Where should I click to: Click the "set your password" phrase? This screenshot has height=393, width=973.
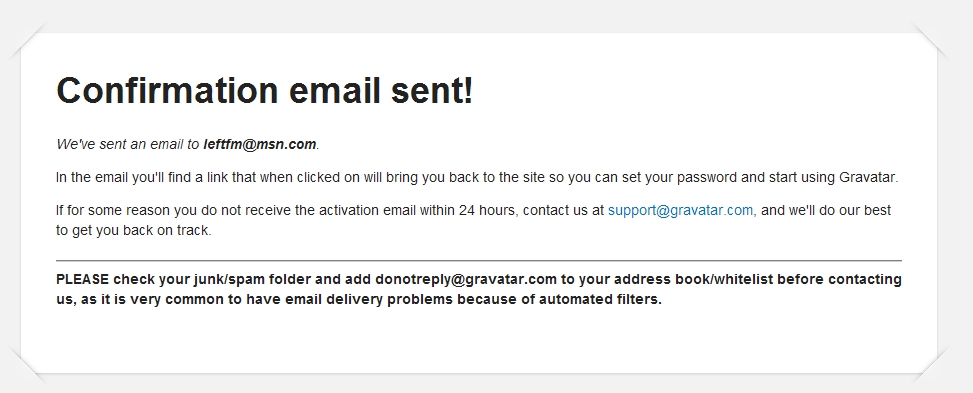pyautogui.click(x=680, y=177)
